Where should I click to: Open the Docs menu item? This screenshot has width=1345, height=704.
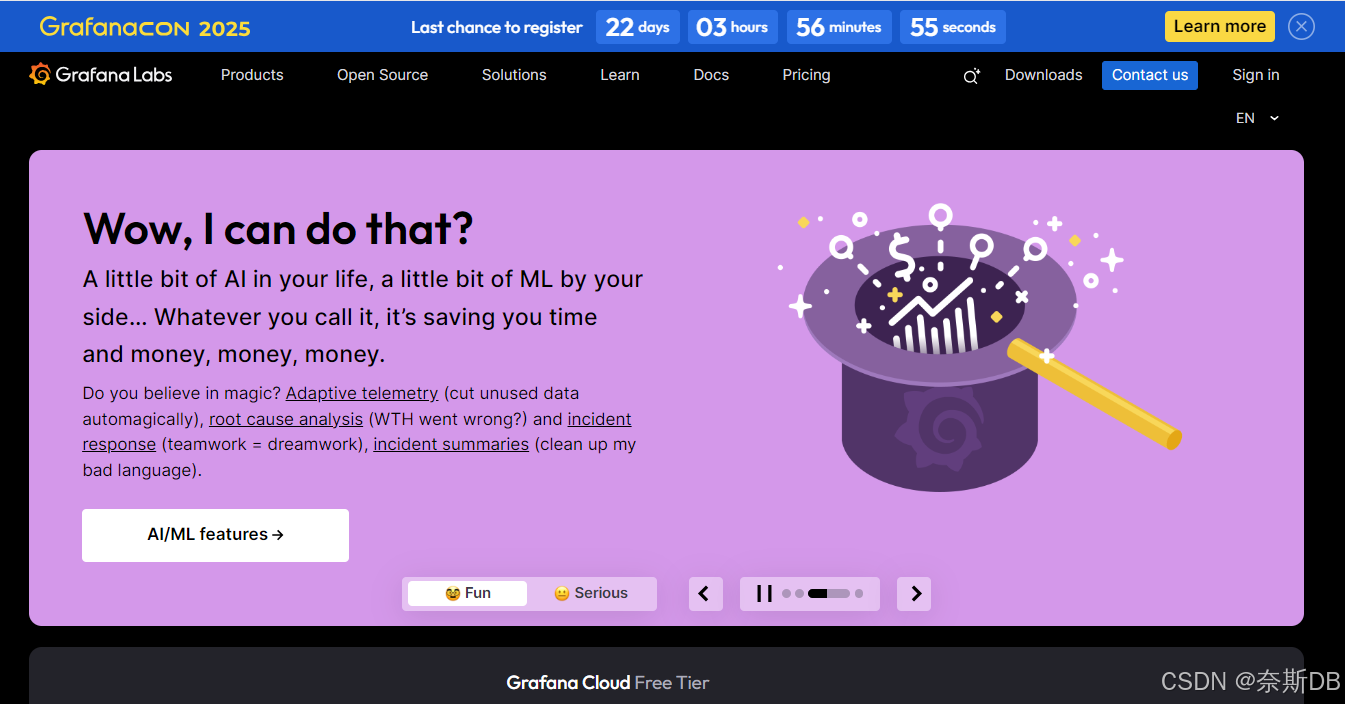coord(711,75)
